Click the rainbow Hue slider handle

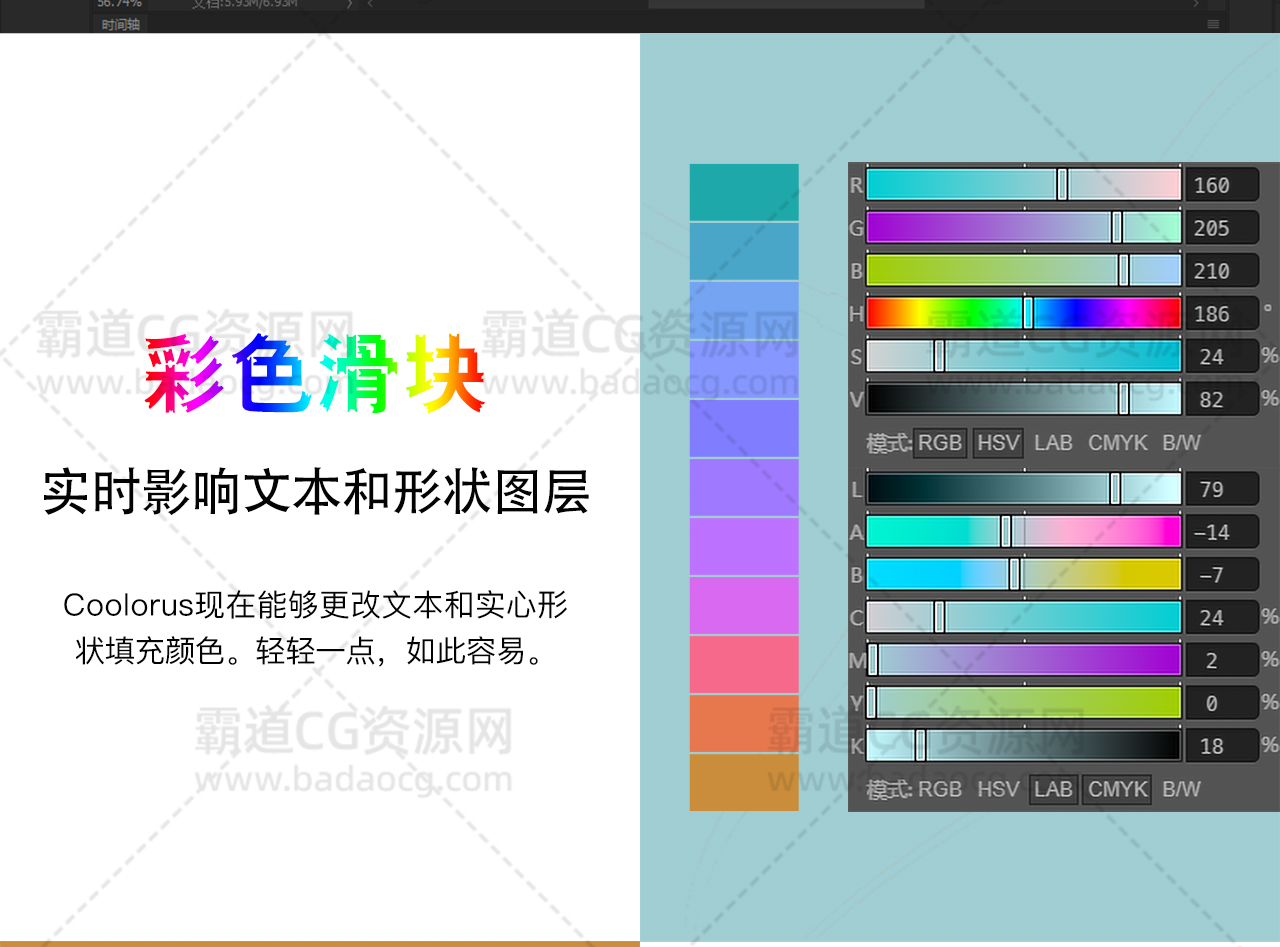point(1028,313)
